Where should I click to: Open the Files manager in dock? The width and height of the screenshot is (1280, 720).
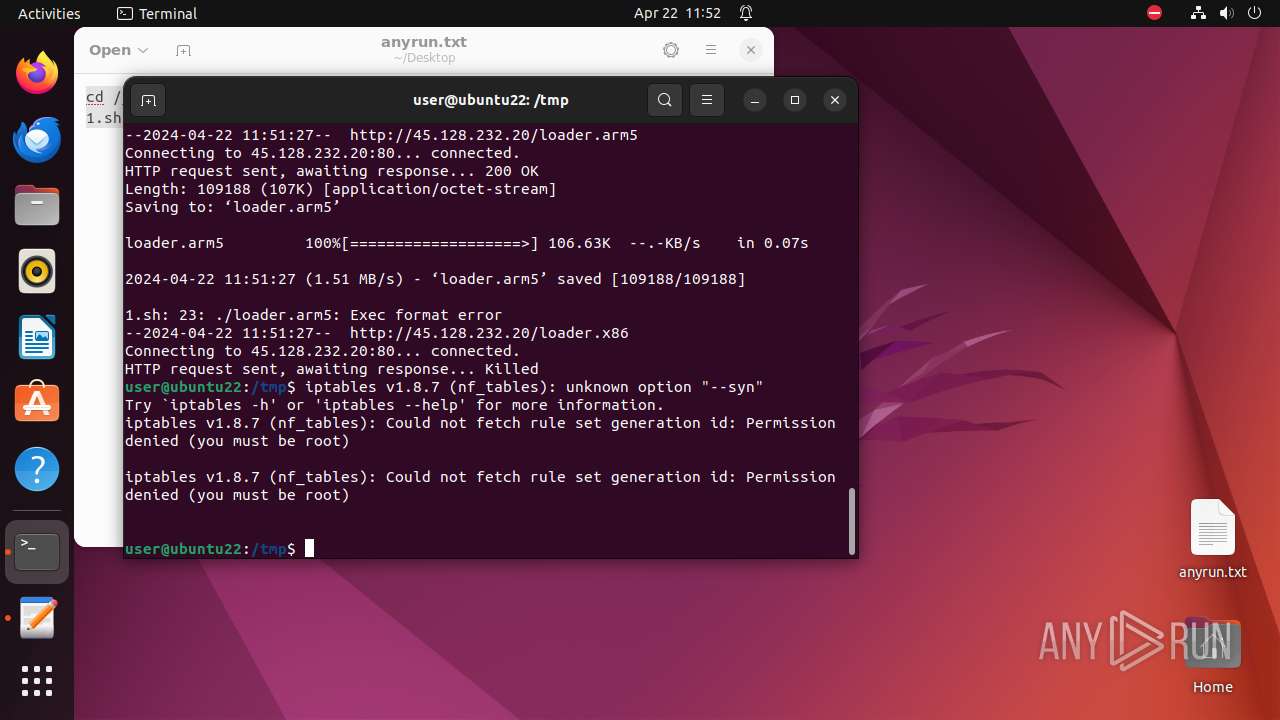click(x=37, y=205)
